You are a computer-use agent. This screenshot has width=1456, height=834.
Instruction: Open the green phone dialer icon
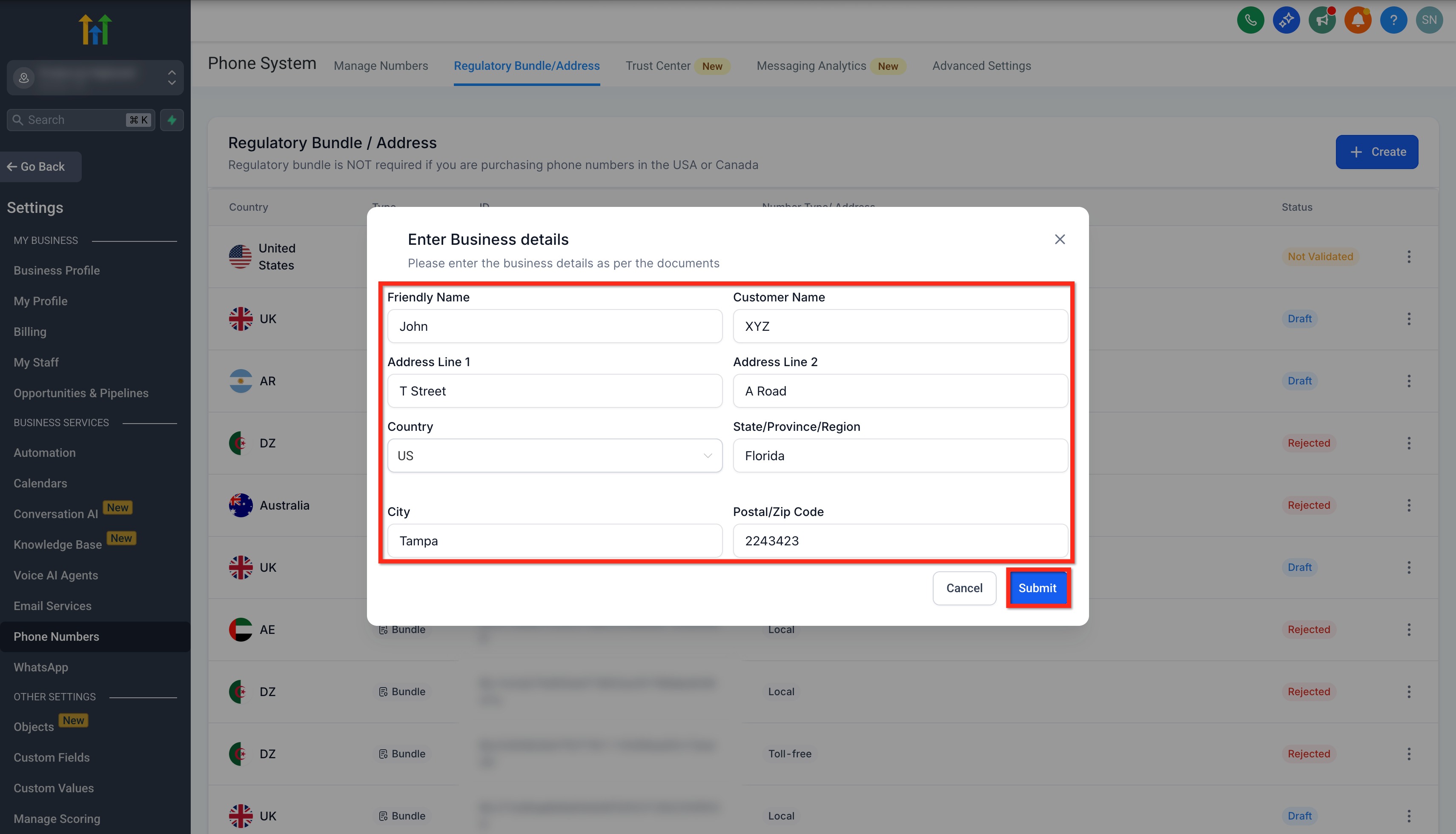[x=1250, y=20]
